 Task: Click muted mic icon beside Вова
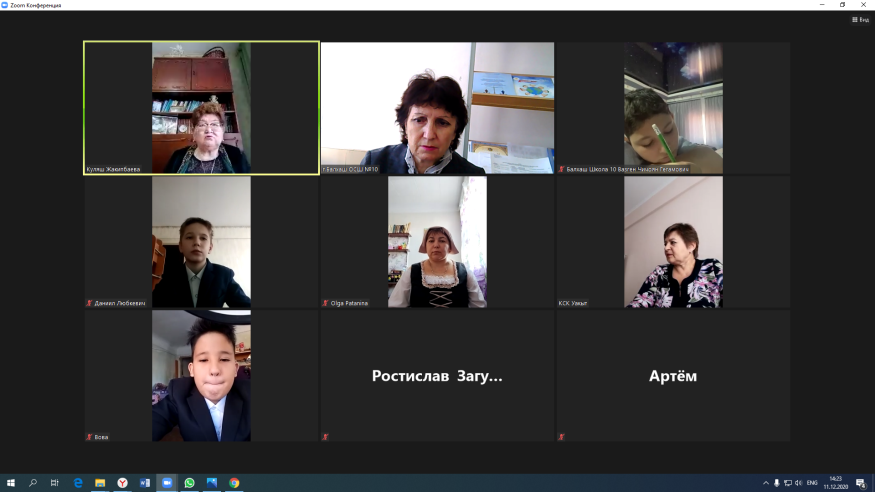(x=90, y=437)
